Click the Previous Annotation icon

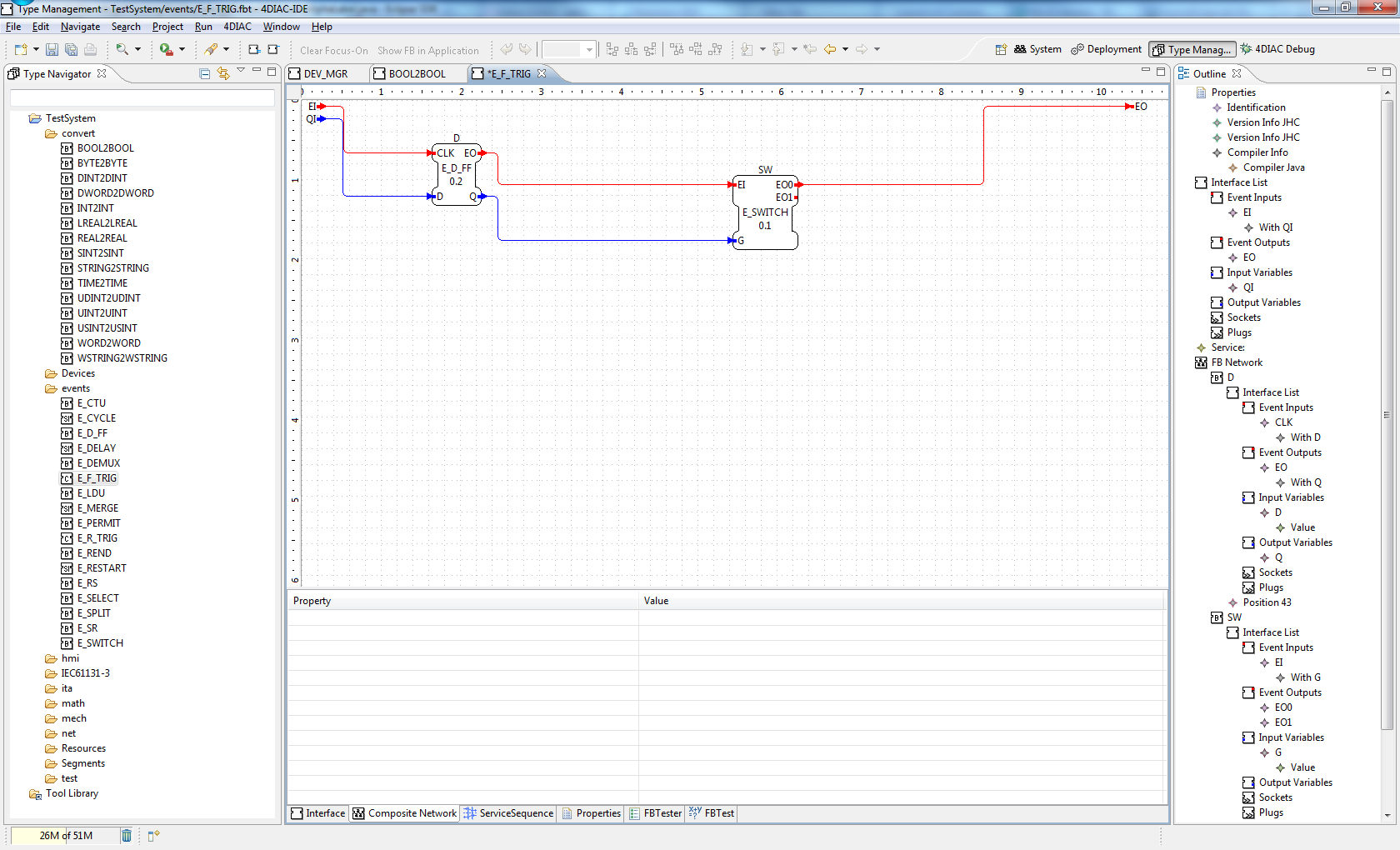778,50
